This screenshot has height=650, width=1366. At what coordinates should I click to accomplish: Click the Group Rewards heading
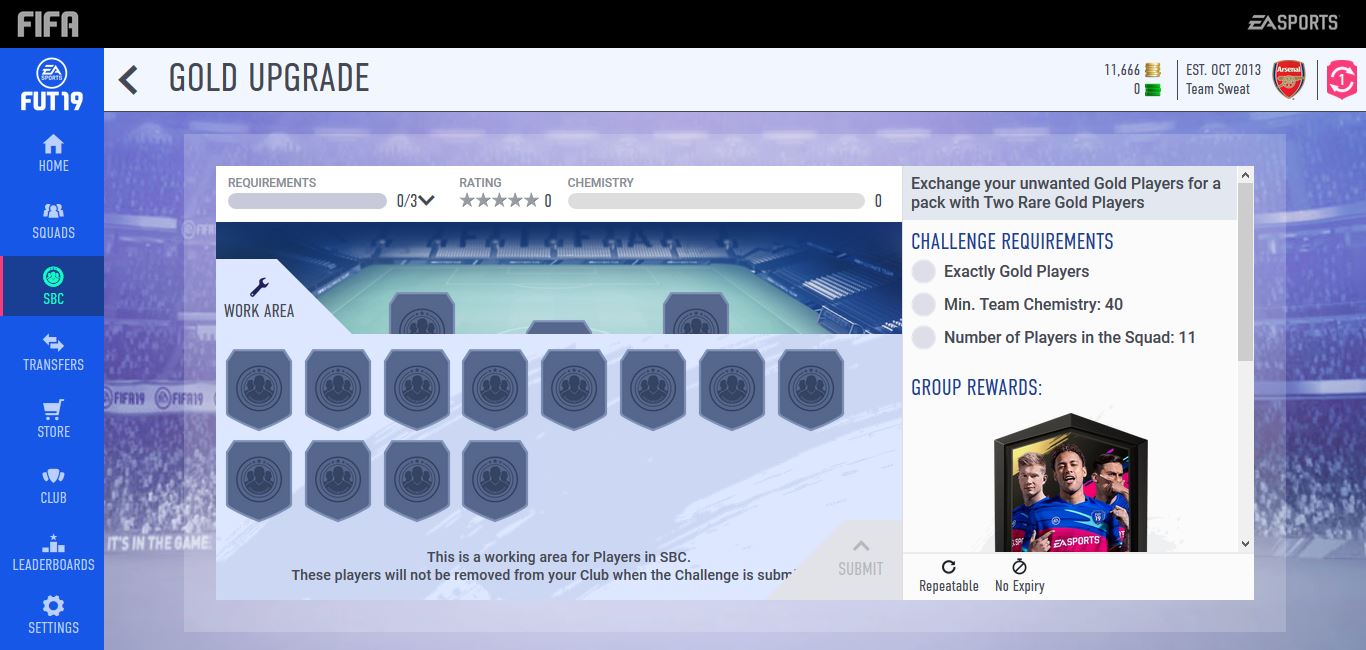[976, 387]
